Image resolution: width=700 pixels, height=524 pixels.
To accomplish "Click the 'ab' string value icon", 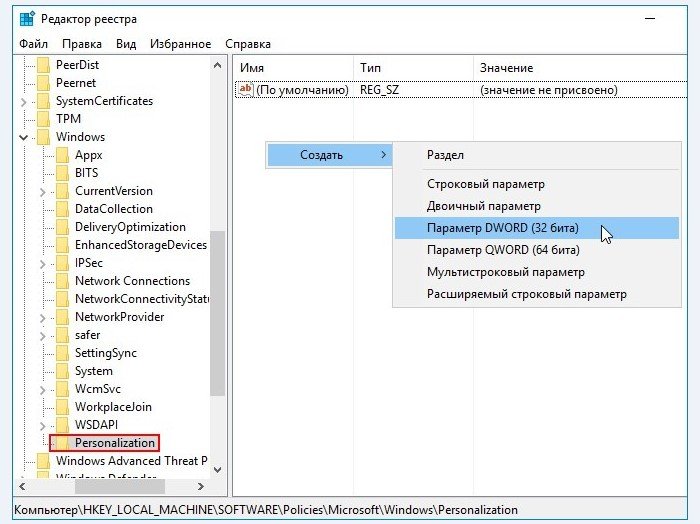I will [x=246, y=90].
